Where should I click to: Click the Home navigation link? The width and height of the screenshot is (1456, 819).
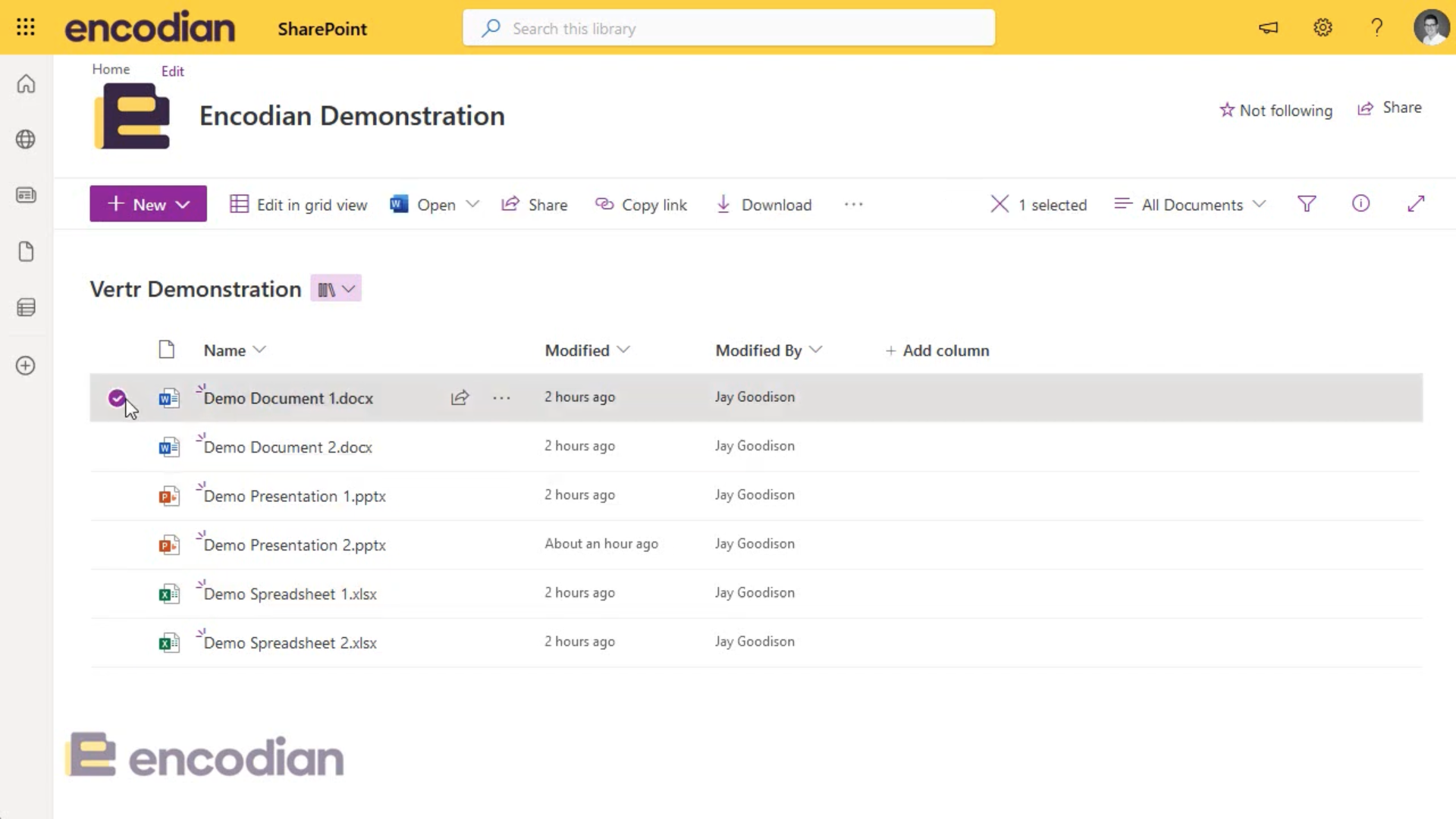pos(111,69)
